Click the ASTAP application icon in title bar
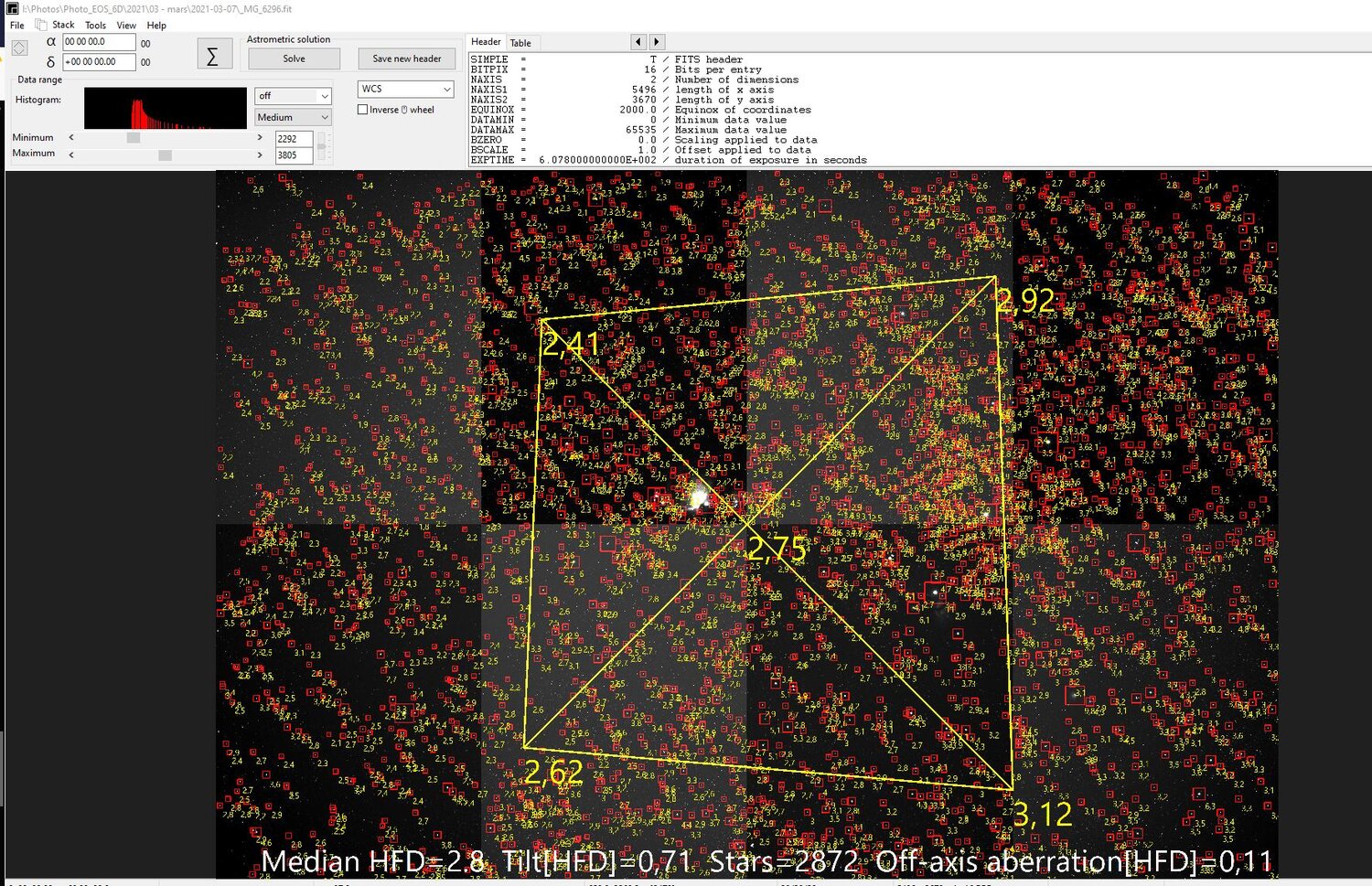The image size is (1372, 886). click(x=12, y=8)
